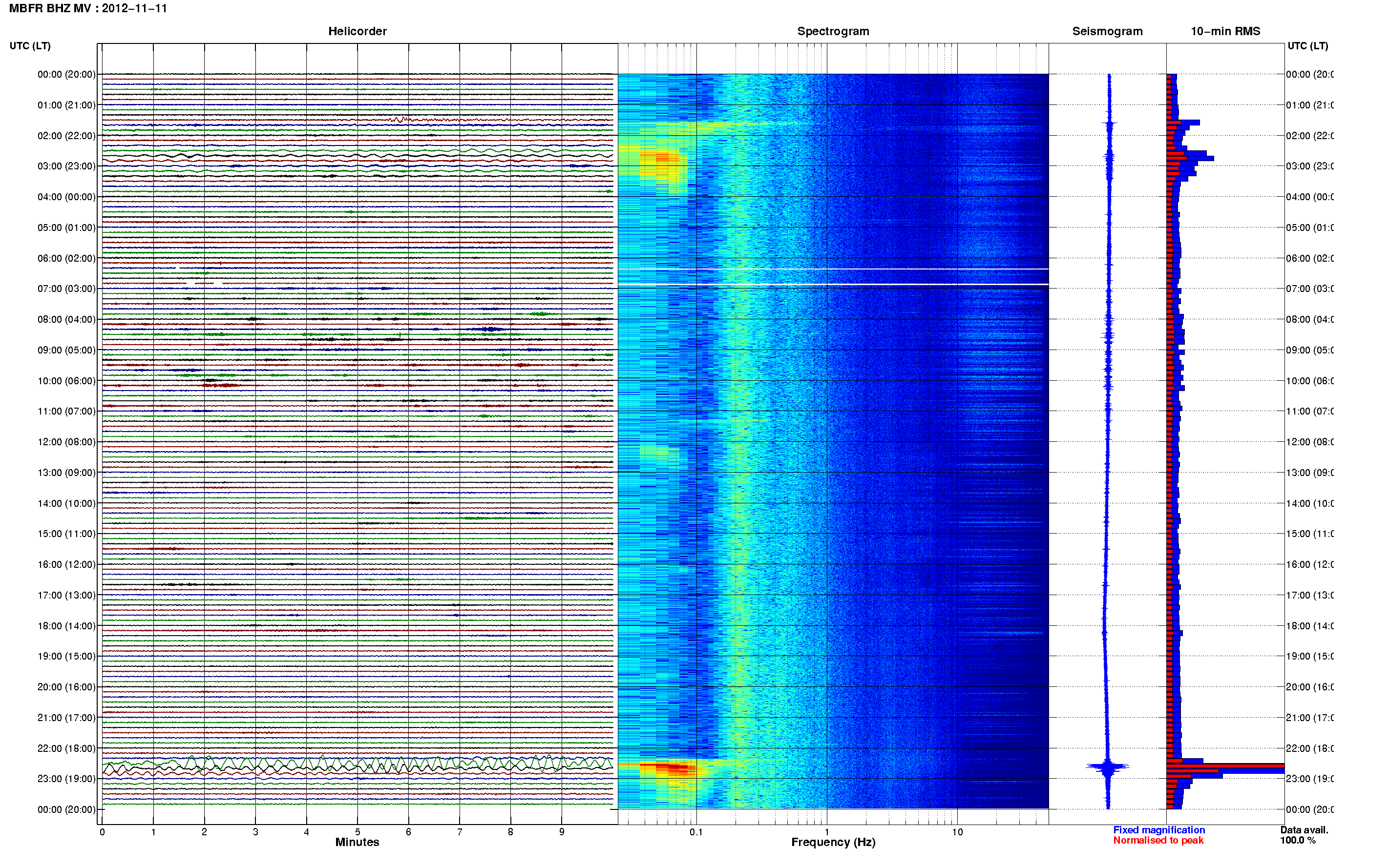Click the 20:00 (16:00) label on left axis
This screenshot has height=868, width=1389.
pos(66,687)
